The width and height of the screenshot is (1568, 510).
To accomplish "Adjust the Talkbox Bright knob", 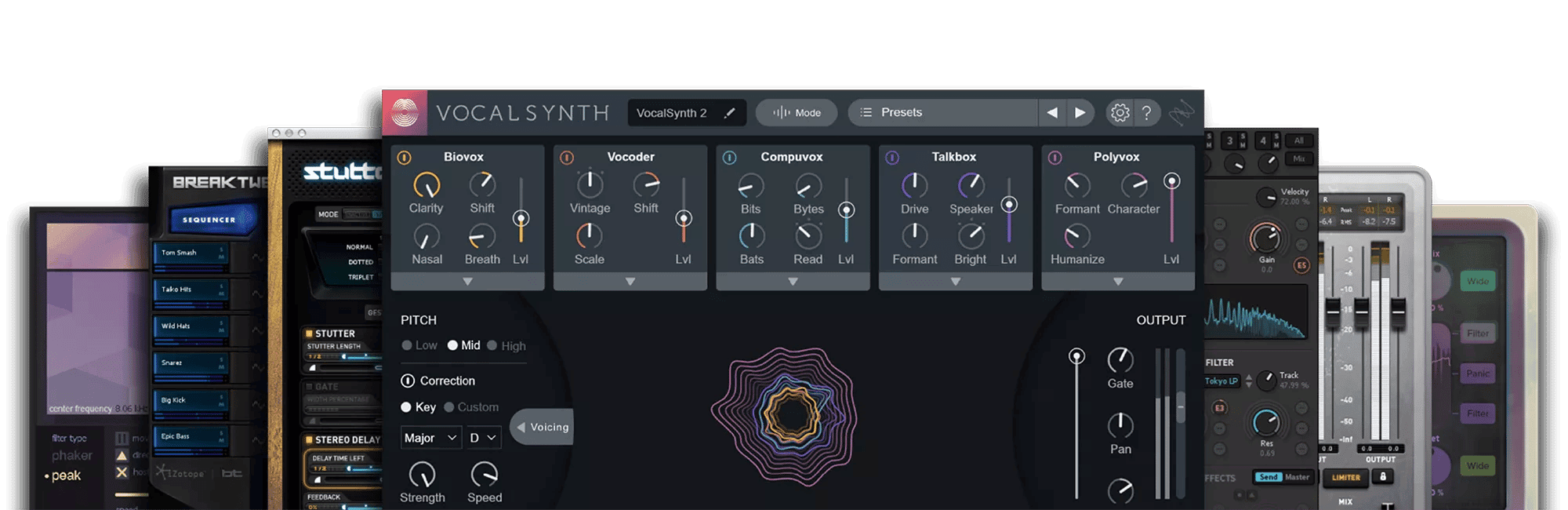I will click(x=971, y=236).
